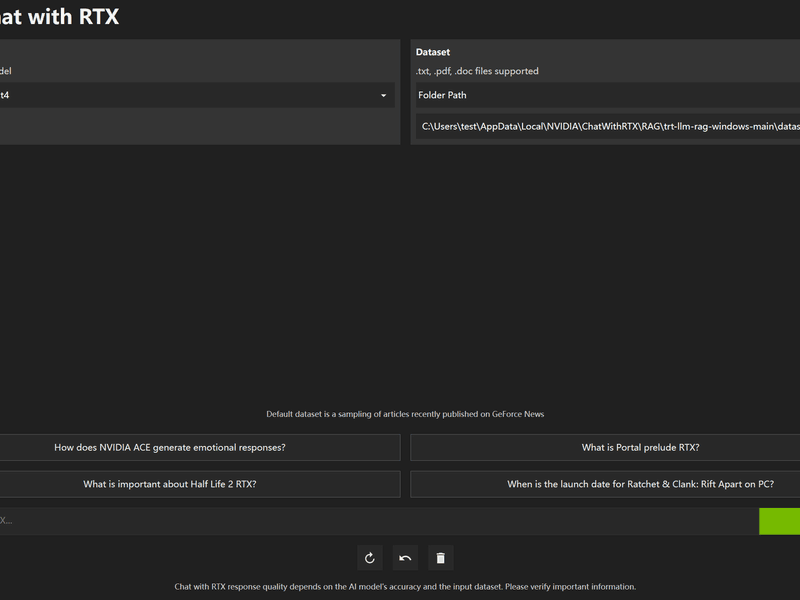This screenshot has height=600, width=800.
Task: Click the green send button
Action: (x=780, y=521)
